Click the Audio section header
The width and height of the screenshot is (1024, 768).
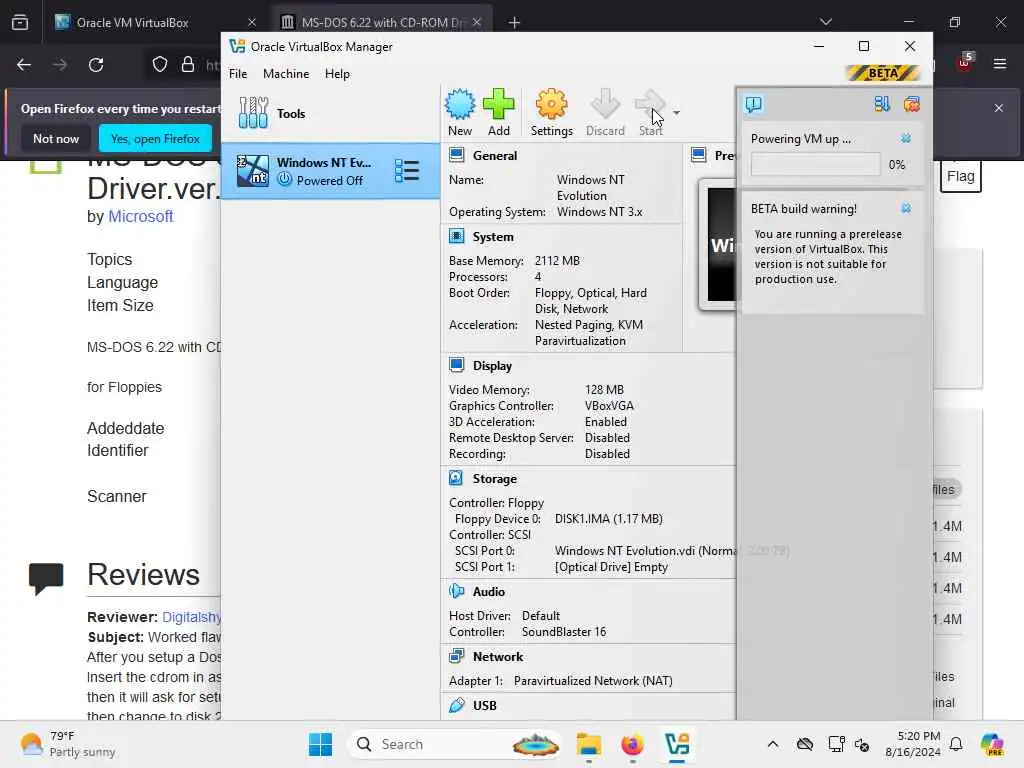488,592
